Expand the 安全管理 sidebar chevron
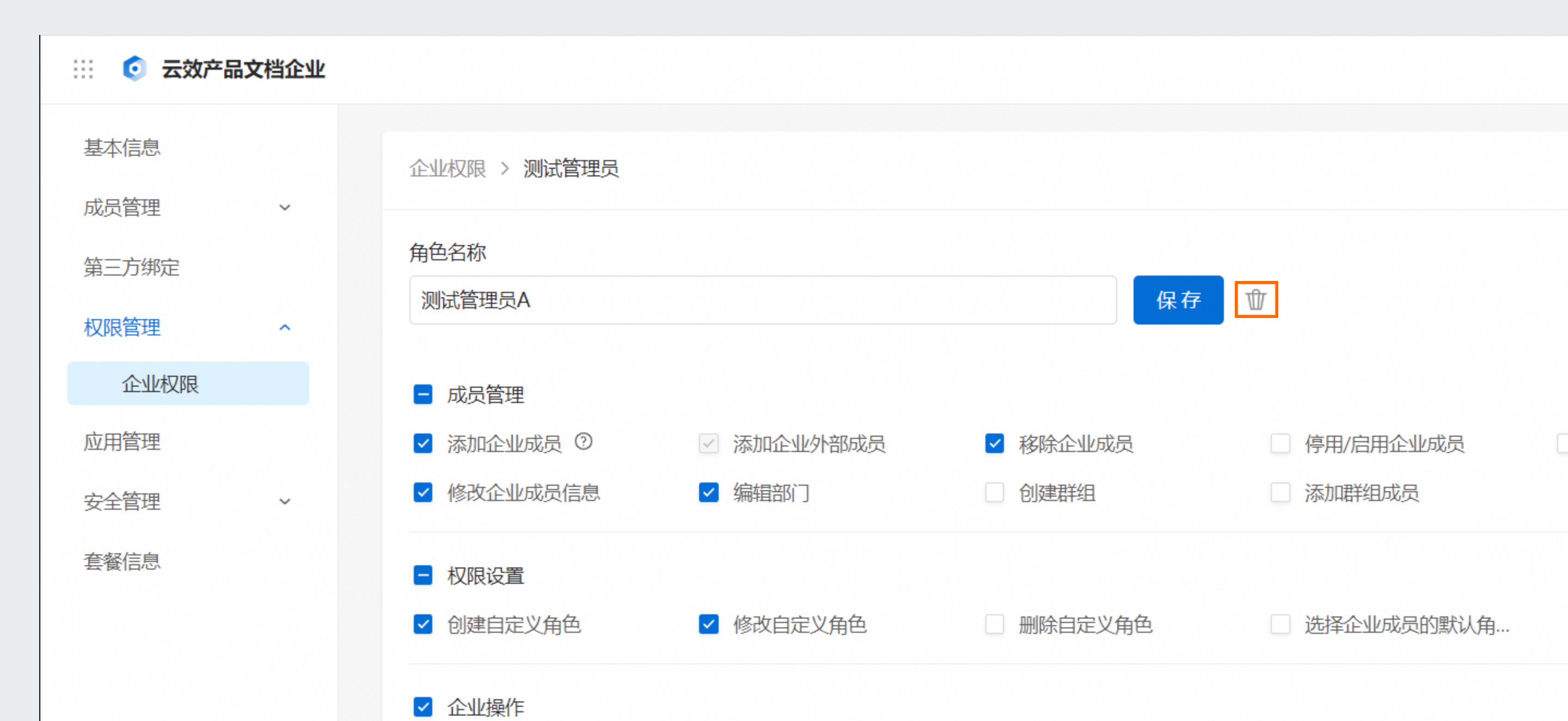 [x=284, y=502]
